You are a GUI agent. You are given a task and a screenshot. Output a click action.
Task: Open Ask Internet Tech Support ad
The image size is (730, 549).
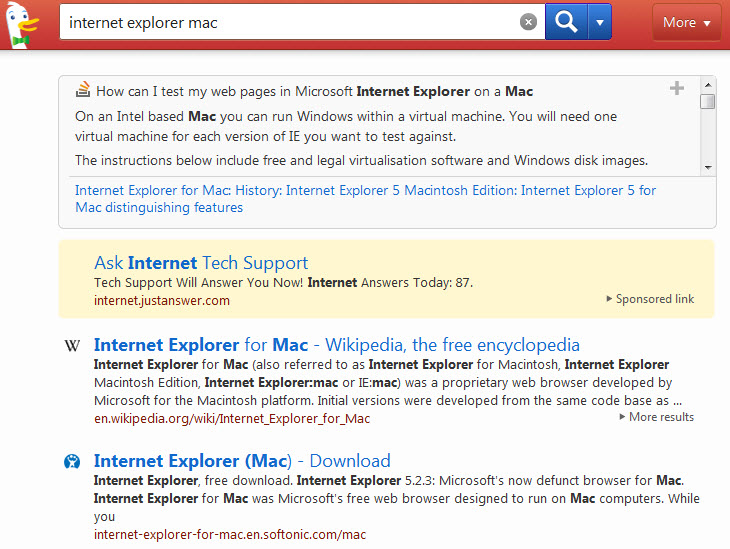(x=201, y=263)
